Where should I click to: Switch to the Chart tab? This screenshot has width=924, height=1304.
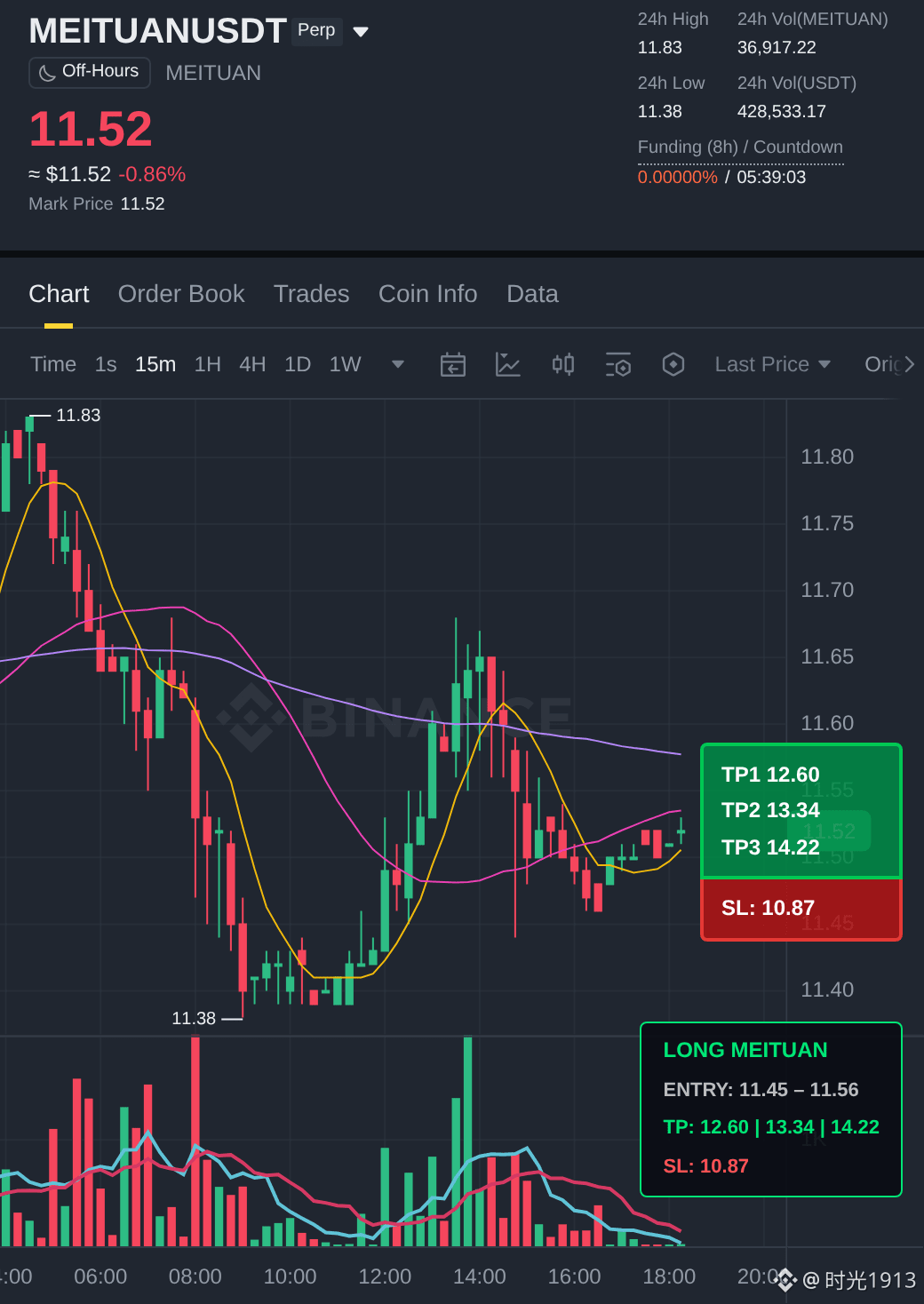coord(59,294)
